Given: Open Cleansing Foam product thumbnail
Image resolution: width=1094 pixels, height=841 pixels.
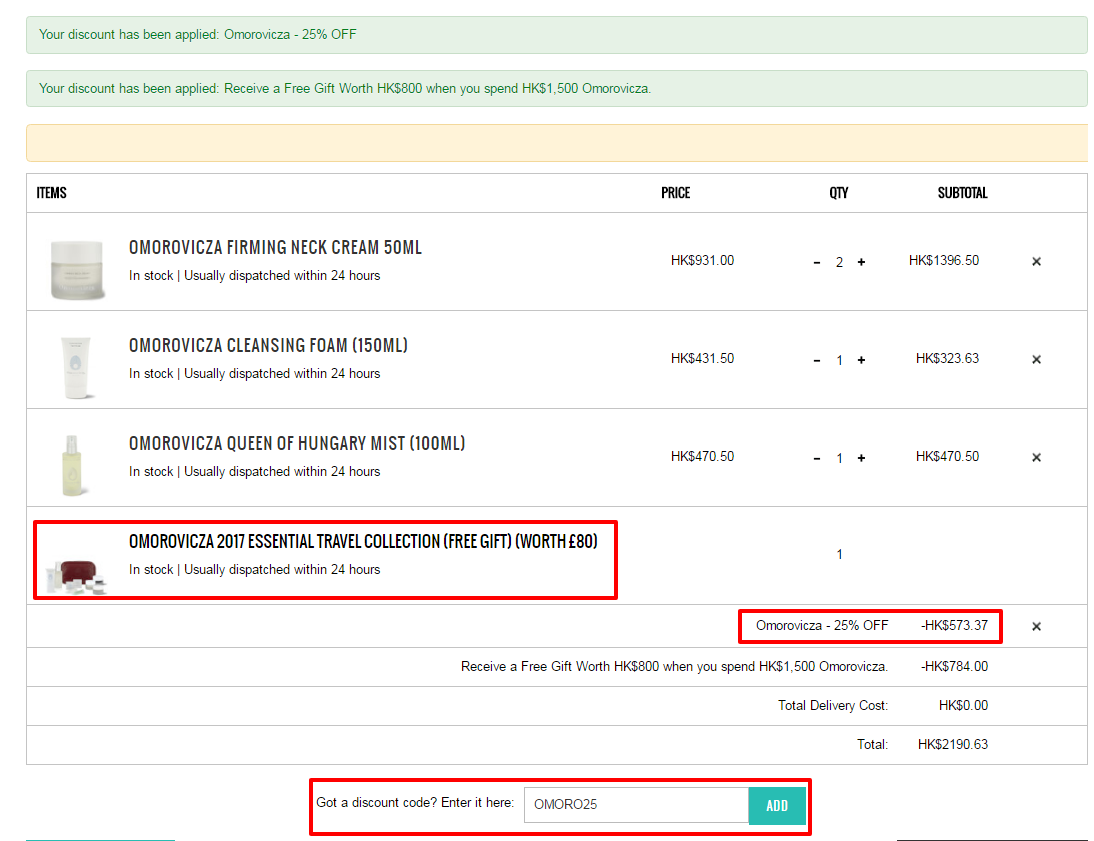Looking at the screenshot, I should tap(76, 367).
